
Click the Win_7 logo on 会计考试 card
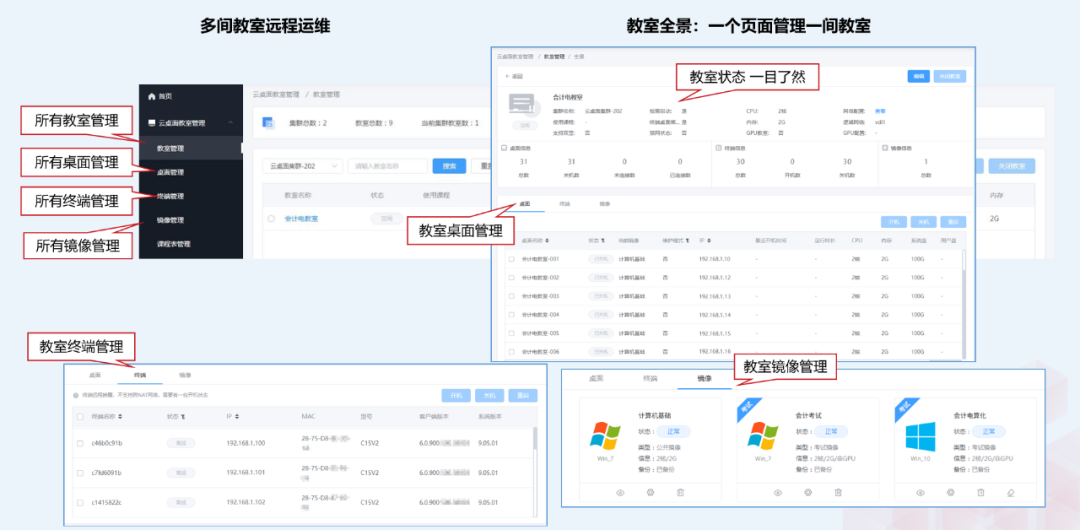click(x=763, y=436)
